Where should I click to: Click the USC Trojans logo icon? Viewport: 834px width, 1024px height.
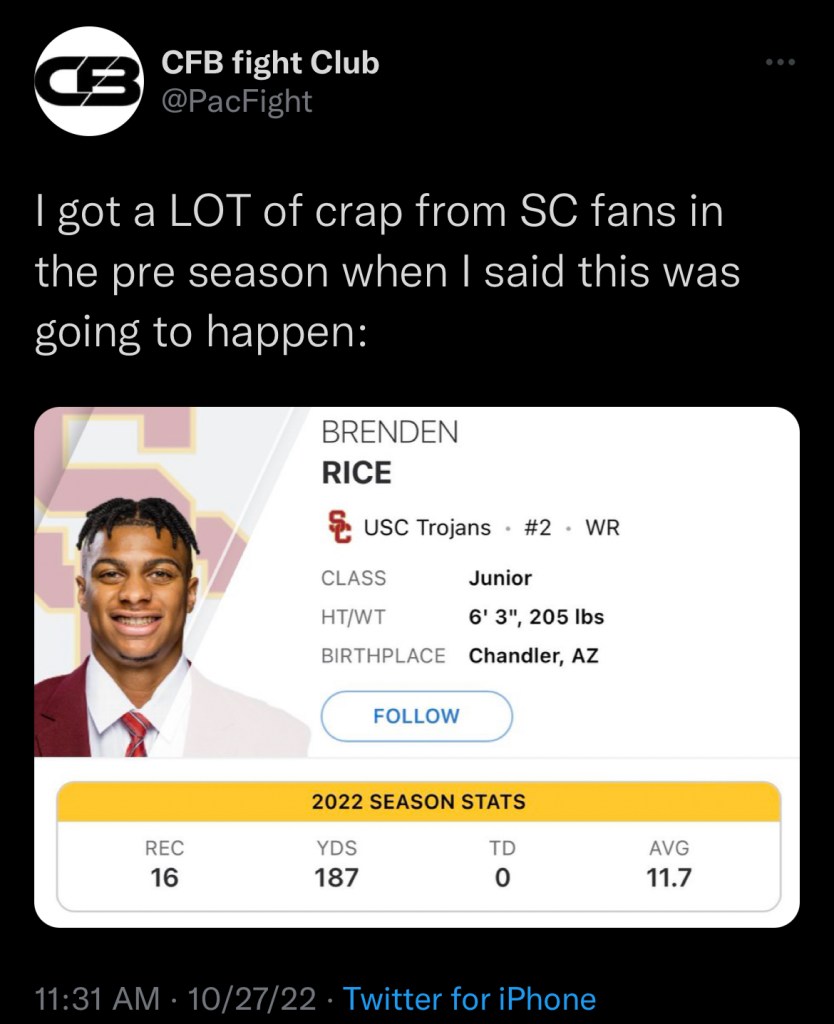340,527
